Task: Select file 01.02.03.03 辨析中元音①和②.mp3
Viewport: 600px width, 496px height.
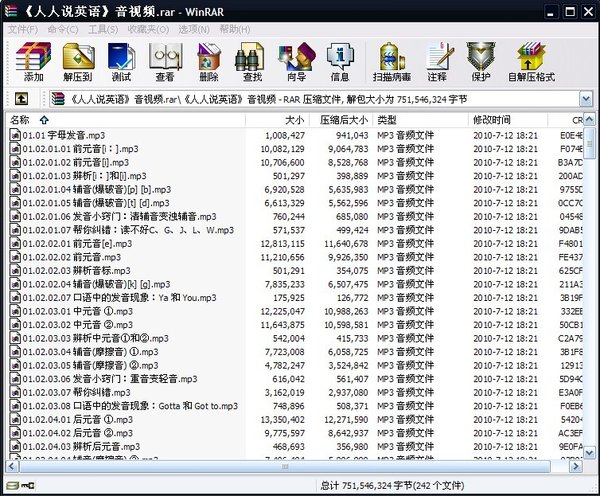Action: [96, 338]
